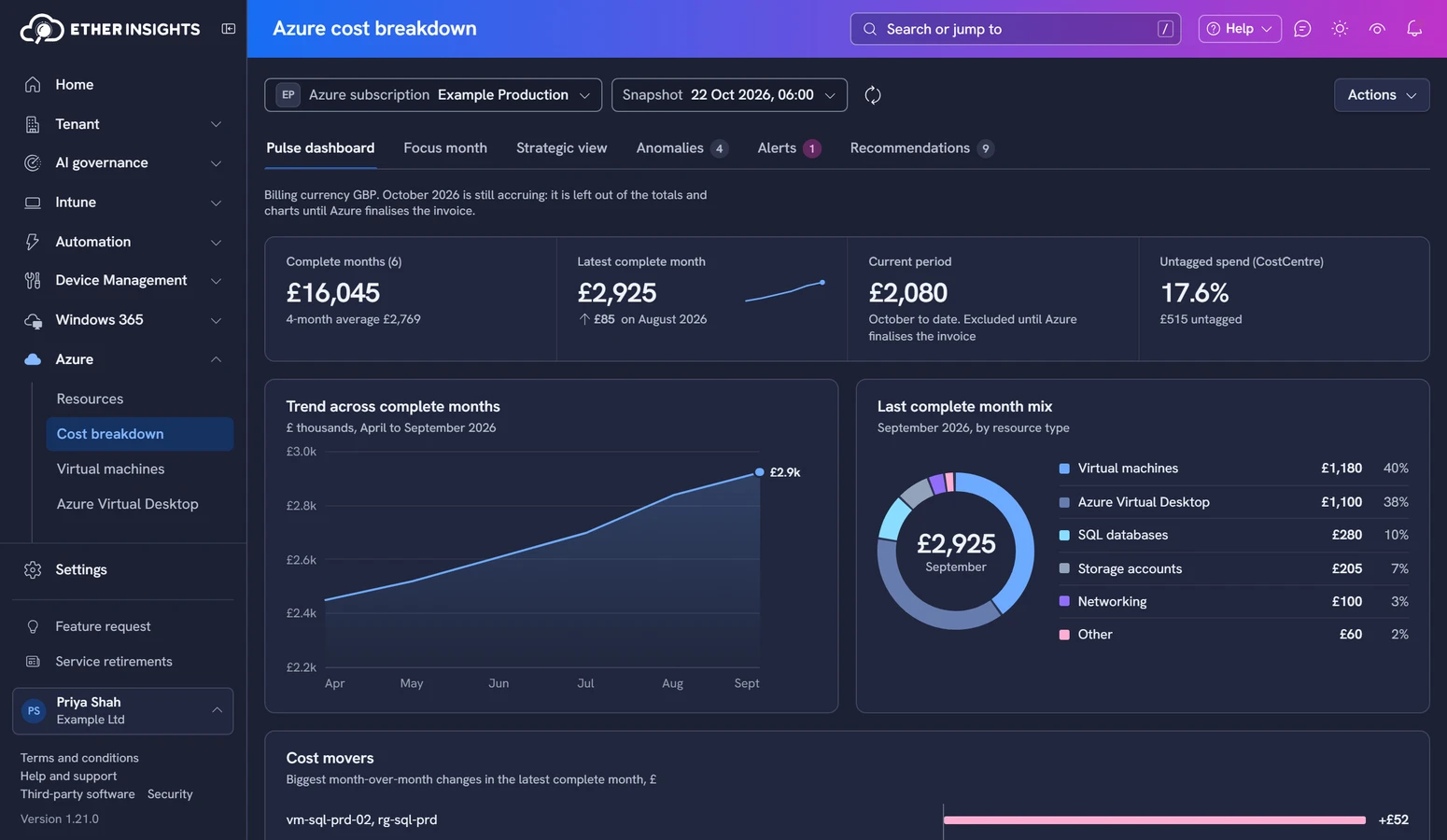Viewport: 1447px width, 840px height.
Task: Open the chat feedback icon
Action: 1302,29
